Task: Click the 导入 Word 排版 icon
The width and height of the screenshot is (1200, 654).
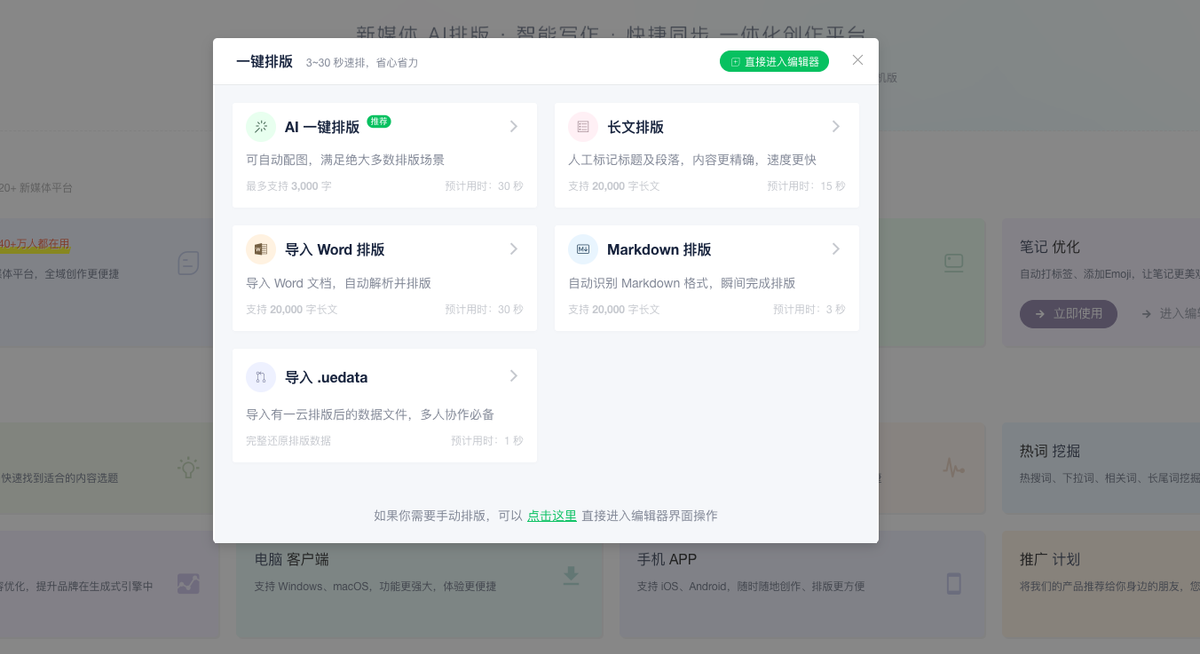Action: pyautogui.click(x=261, y=249)
